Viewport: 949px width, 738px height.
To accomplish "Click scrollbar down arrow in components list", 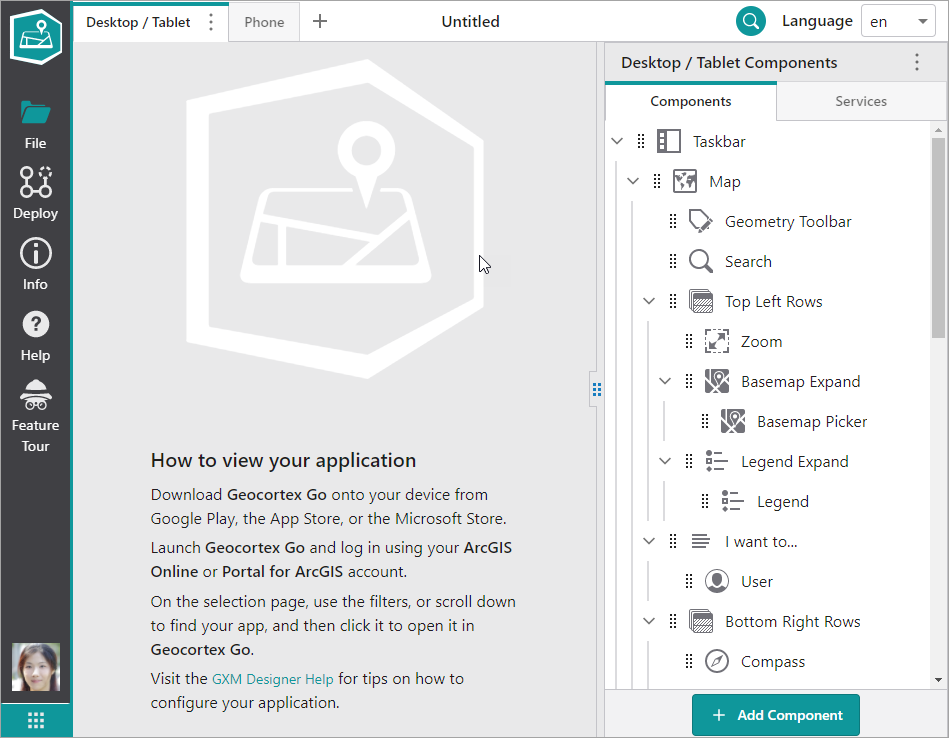I will pos(938,680).
